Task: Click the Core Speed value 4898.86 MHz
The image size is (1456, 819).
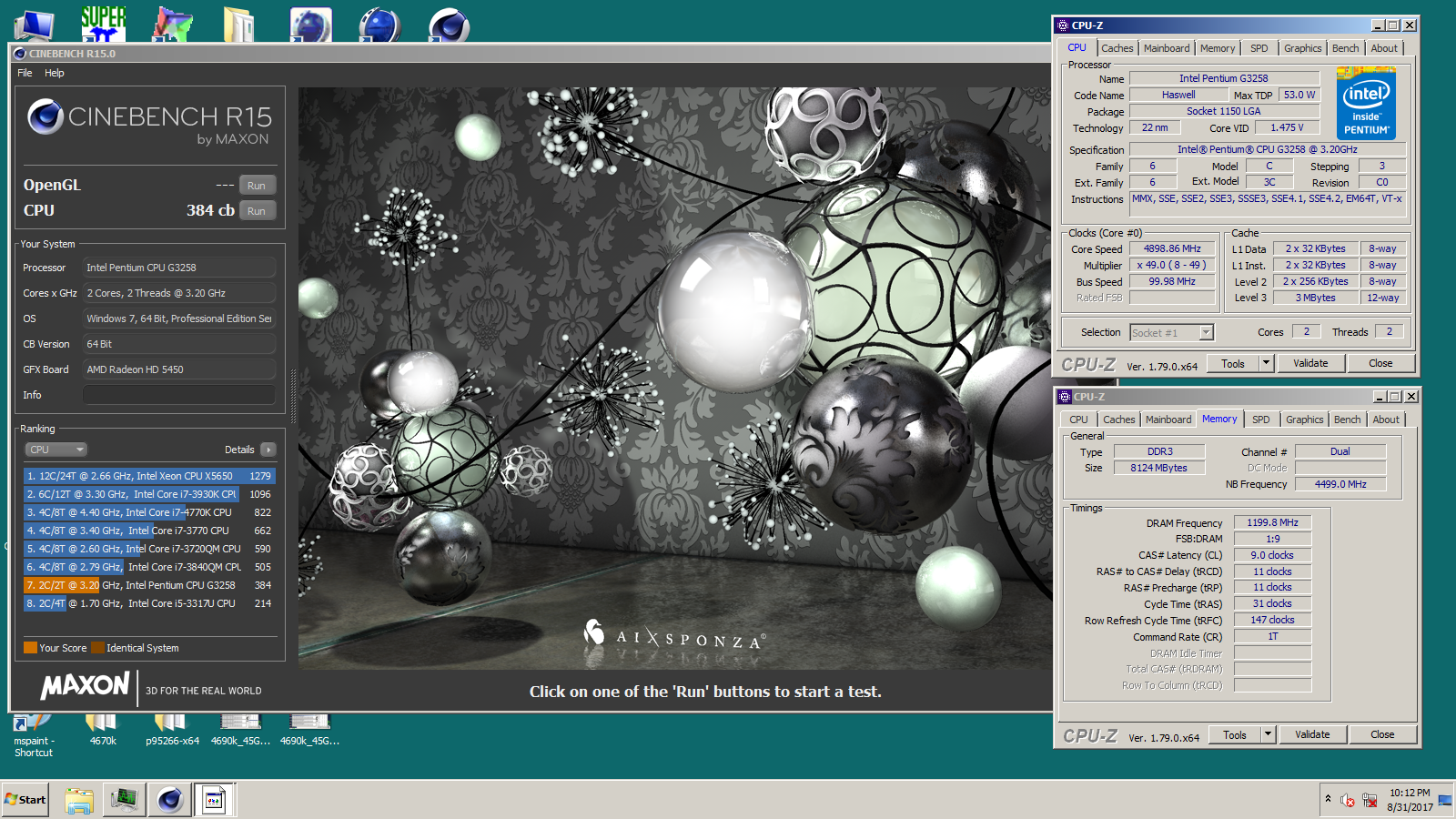Action: [x=1172, y=248]
